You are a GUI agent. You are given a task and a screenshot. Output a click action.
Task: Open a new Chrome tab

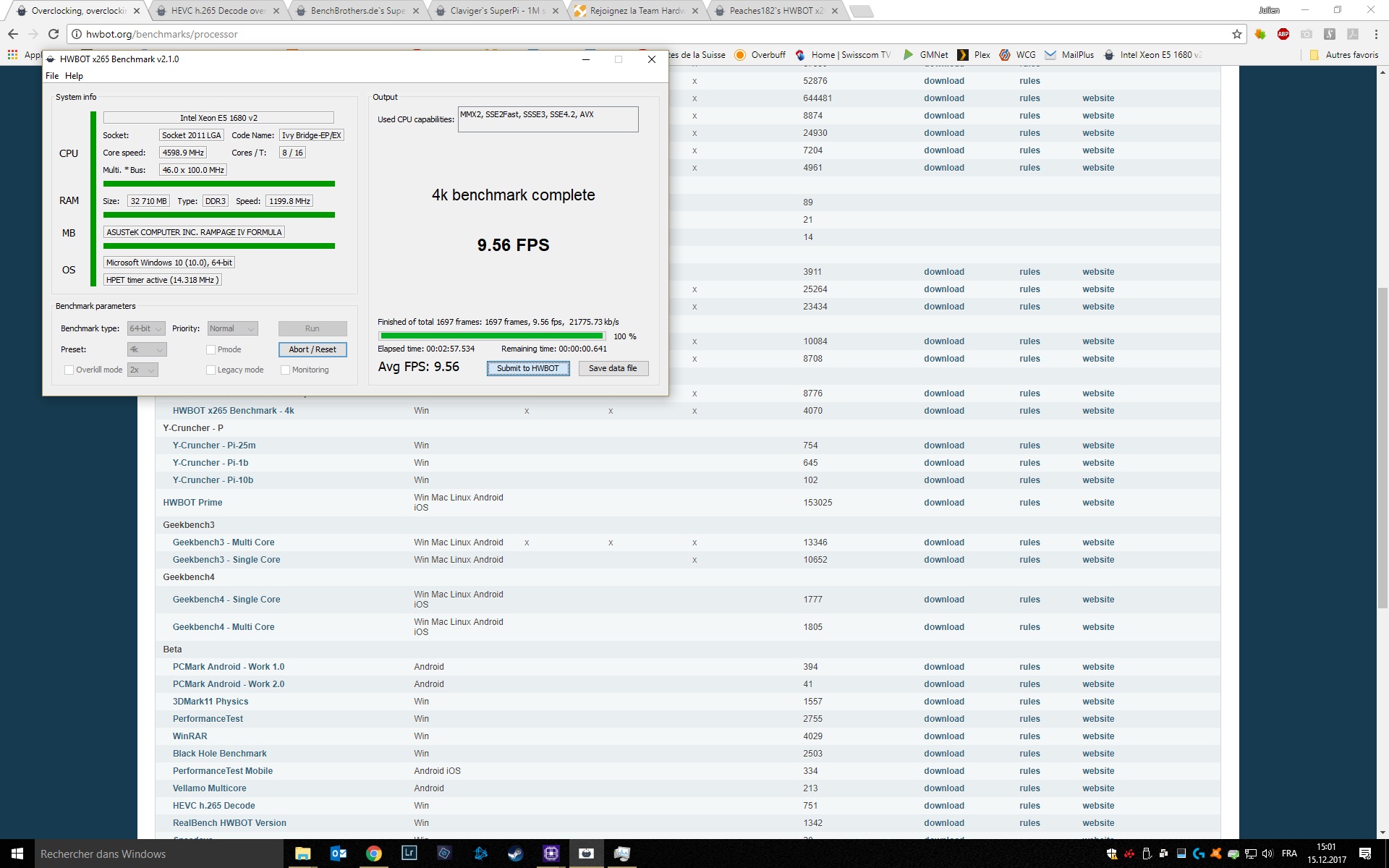(x=861, y=11)
